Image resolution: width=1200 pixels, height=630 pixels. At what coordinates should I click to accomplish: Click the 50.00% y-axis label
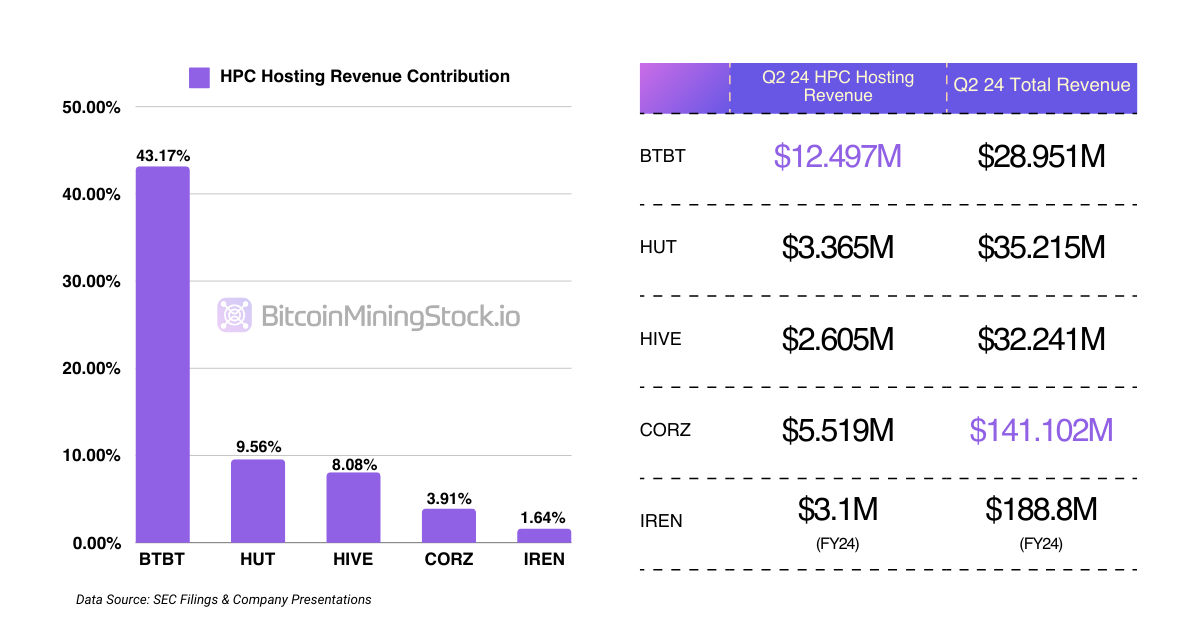point(91,107)
